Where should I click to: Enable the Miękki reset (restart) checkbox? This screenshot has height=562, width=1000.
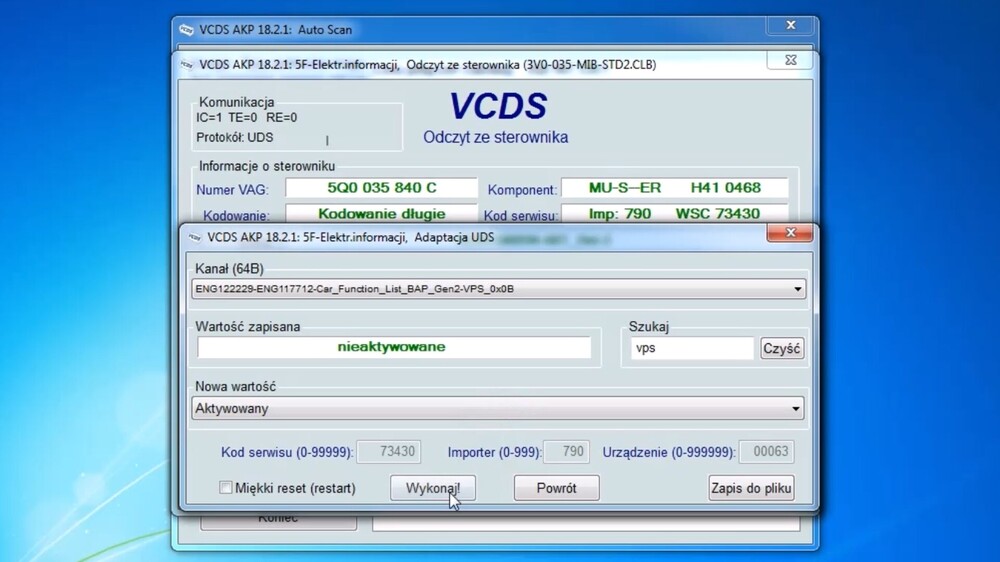(226, 488)
